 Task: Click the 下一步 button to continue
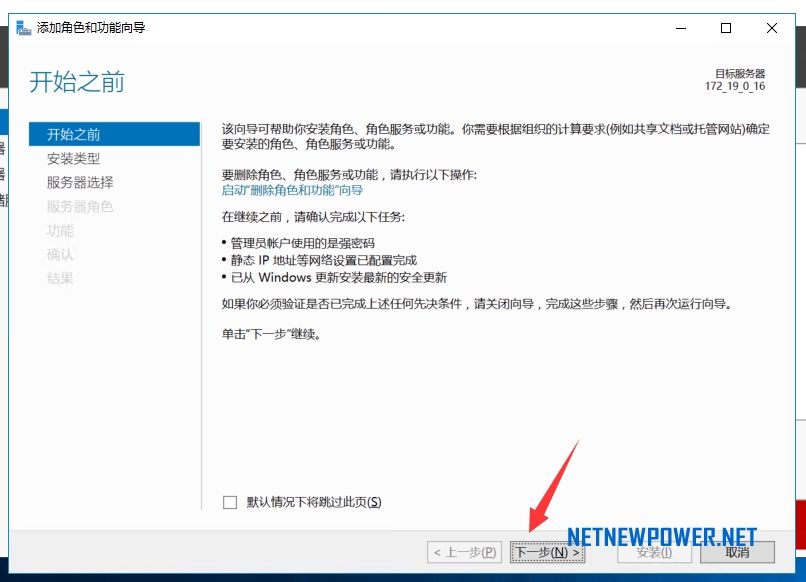[548, 551]
